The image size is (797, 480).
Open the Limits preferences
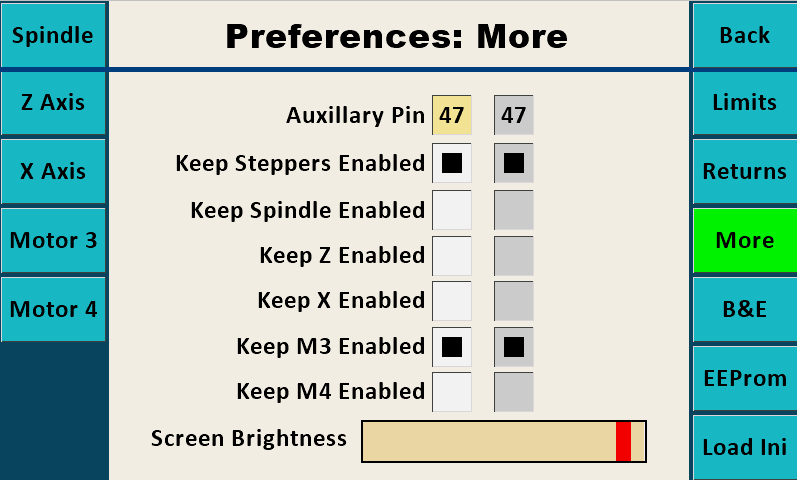tap(744, 102)
